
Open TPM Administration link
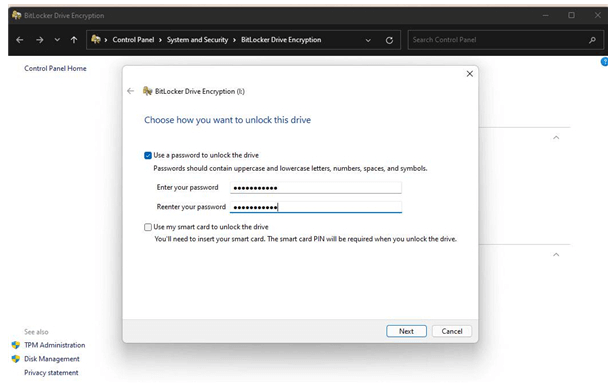point(55,345)
